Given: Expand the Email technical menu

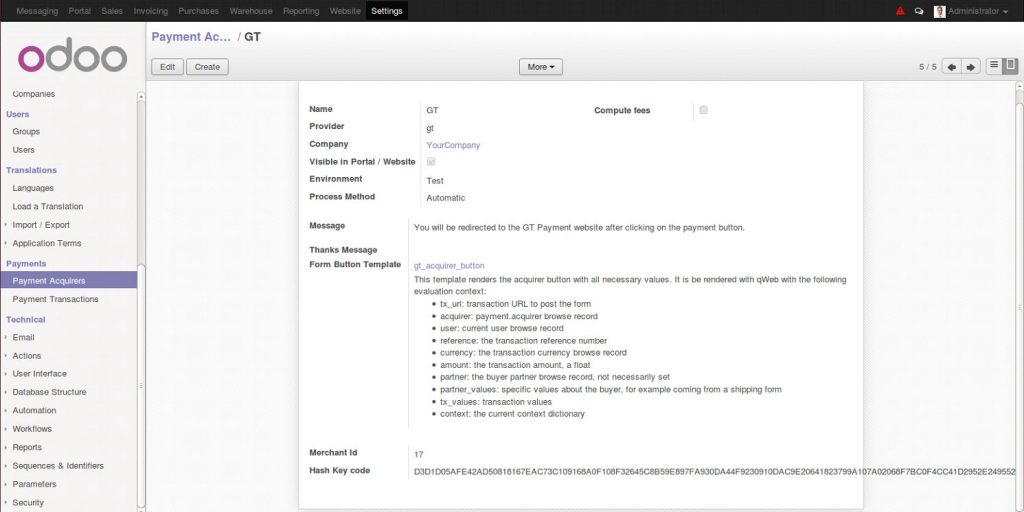Looking at the screenshot, I should pyautogui.click(x=23, y=337).
